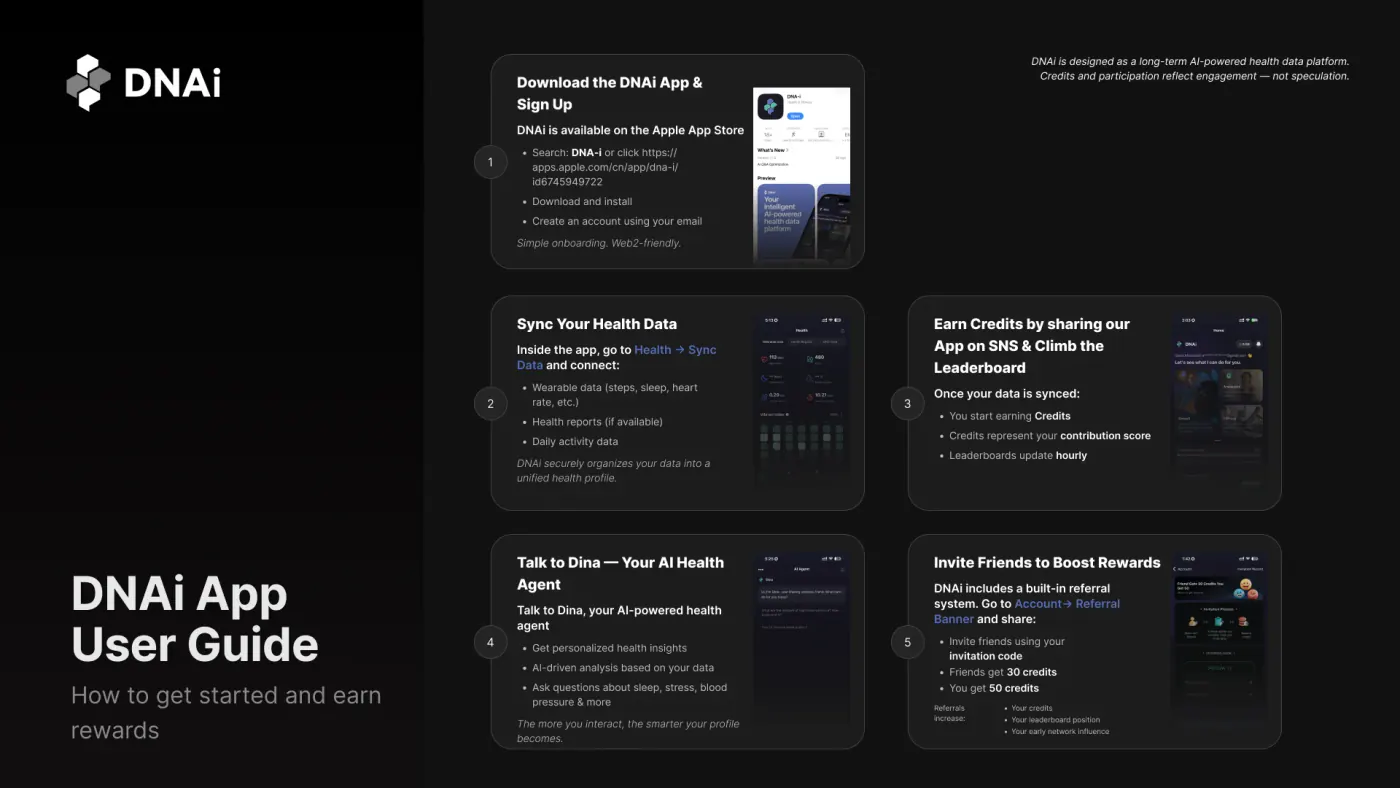Click "Your early network influence" item
Image resolution: width=1400 pixels, height=788 pixels.
pos(1060,732)
